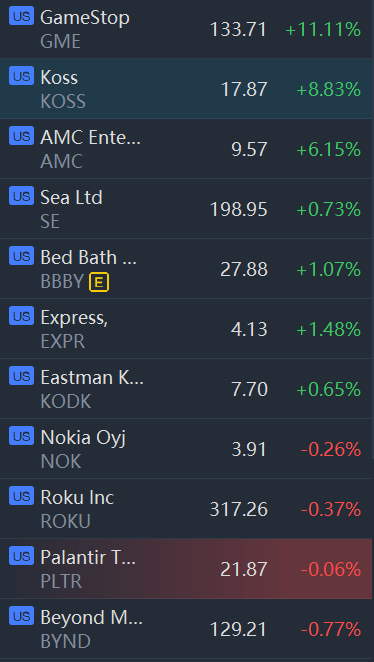Click the US market badge next to Koss
Image resolution: width=374 pixels, height=662 pixels.
(x=21, y=76)
